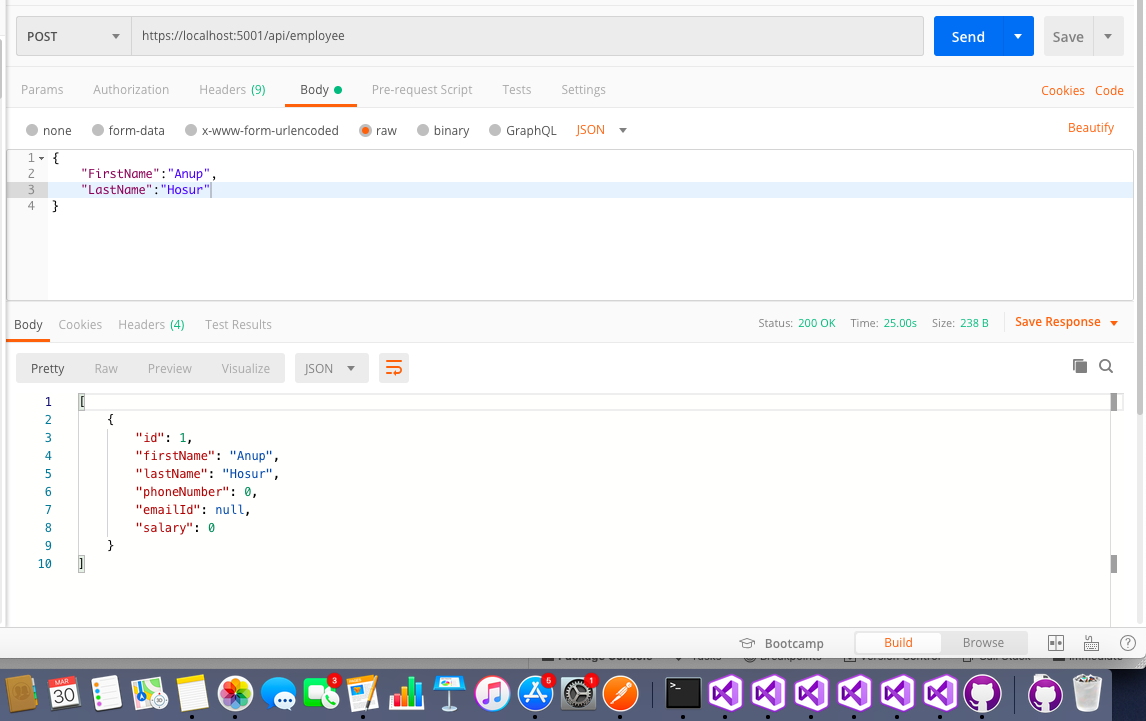Open the Pre-request Script tab

[422, 89]
